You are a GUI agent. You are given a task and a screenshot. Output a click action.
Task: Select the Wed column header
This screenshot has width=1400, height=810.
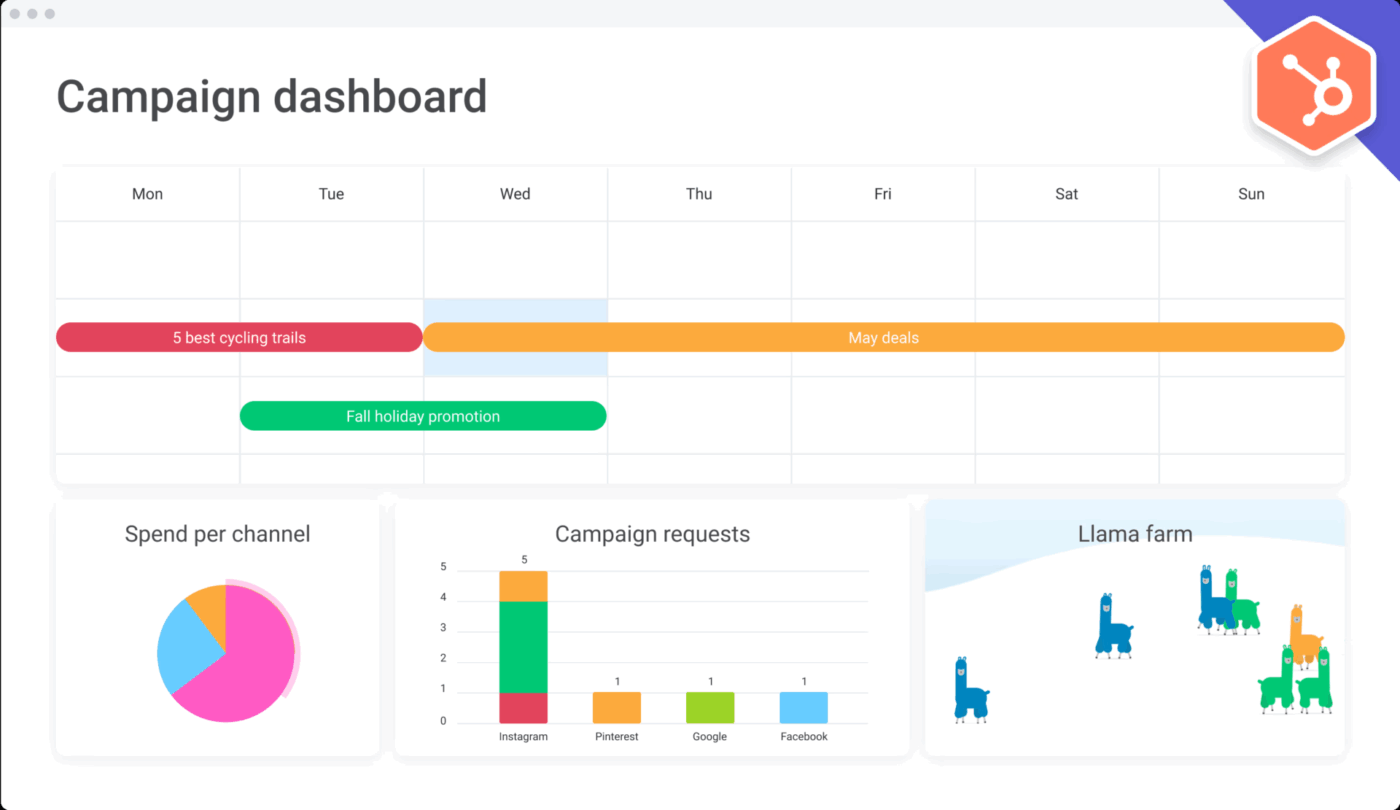click(x=515, y=193)
